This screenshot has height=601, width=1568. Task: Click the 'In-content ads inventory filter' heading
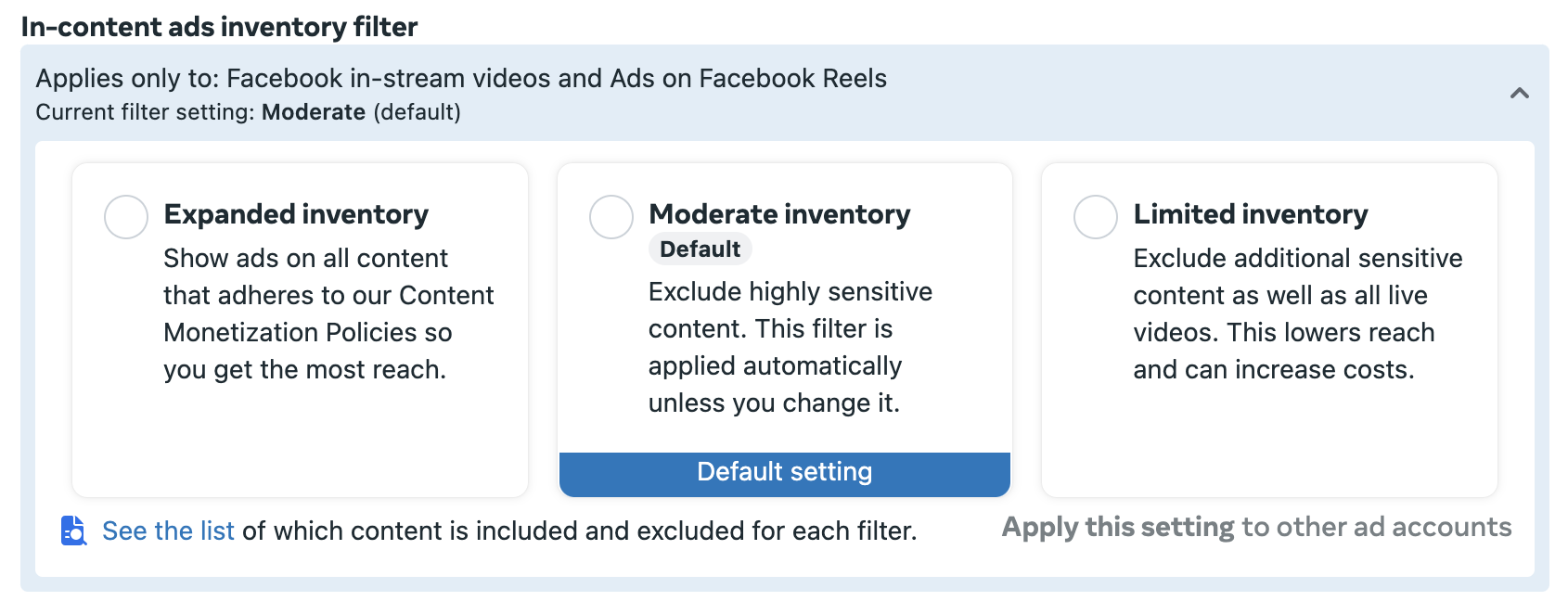(219, 27)
